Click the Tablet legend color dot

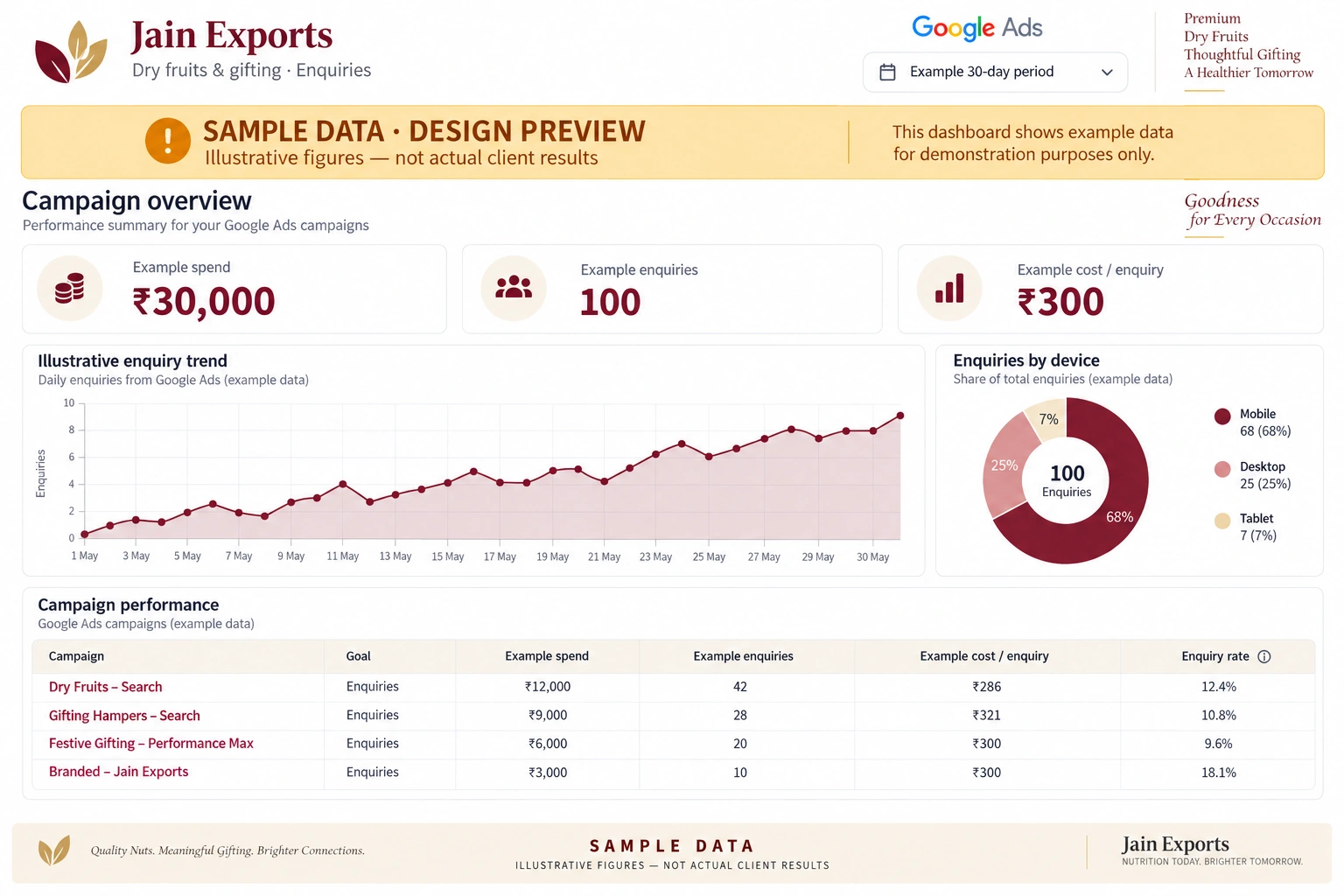1222,521
